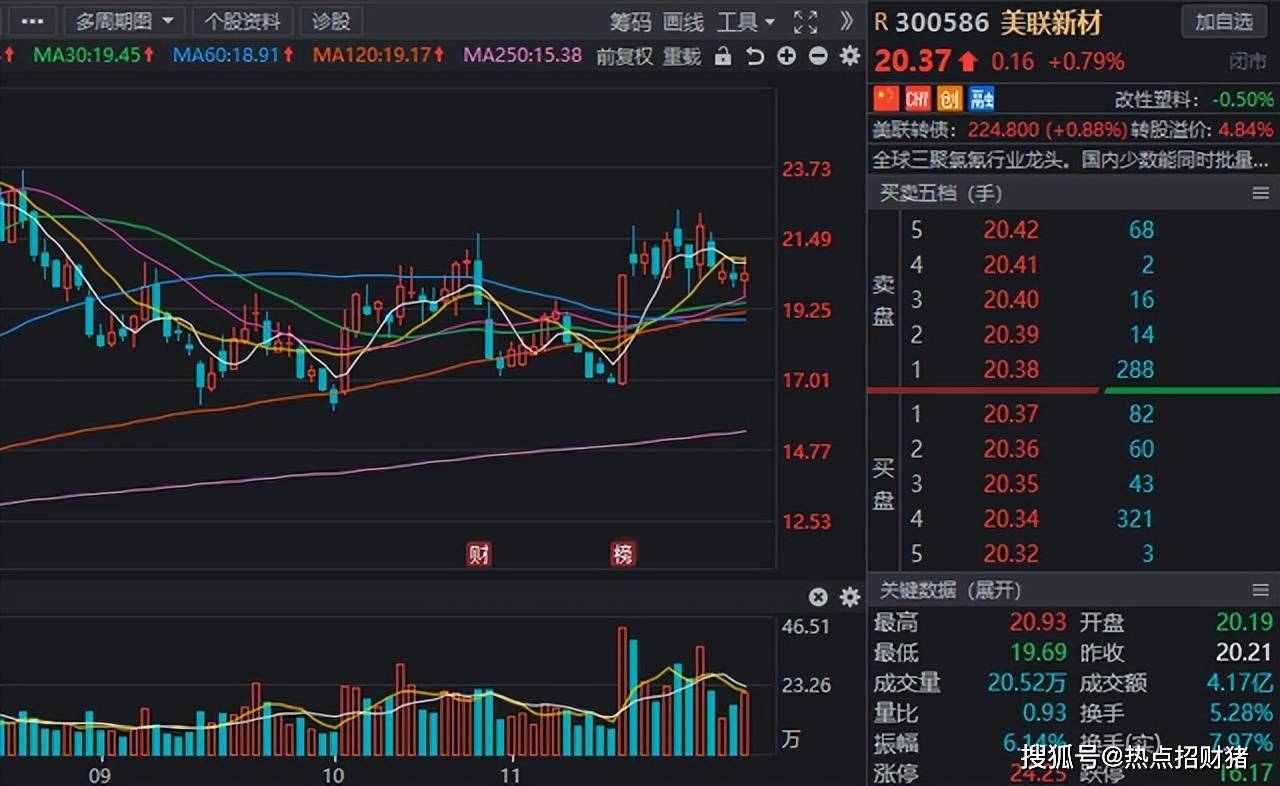The height and width of the screenshot is (786, 1280).
Task: Collapse side panel with double chevron
Action: [847, 21]
